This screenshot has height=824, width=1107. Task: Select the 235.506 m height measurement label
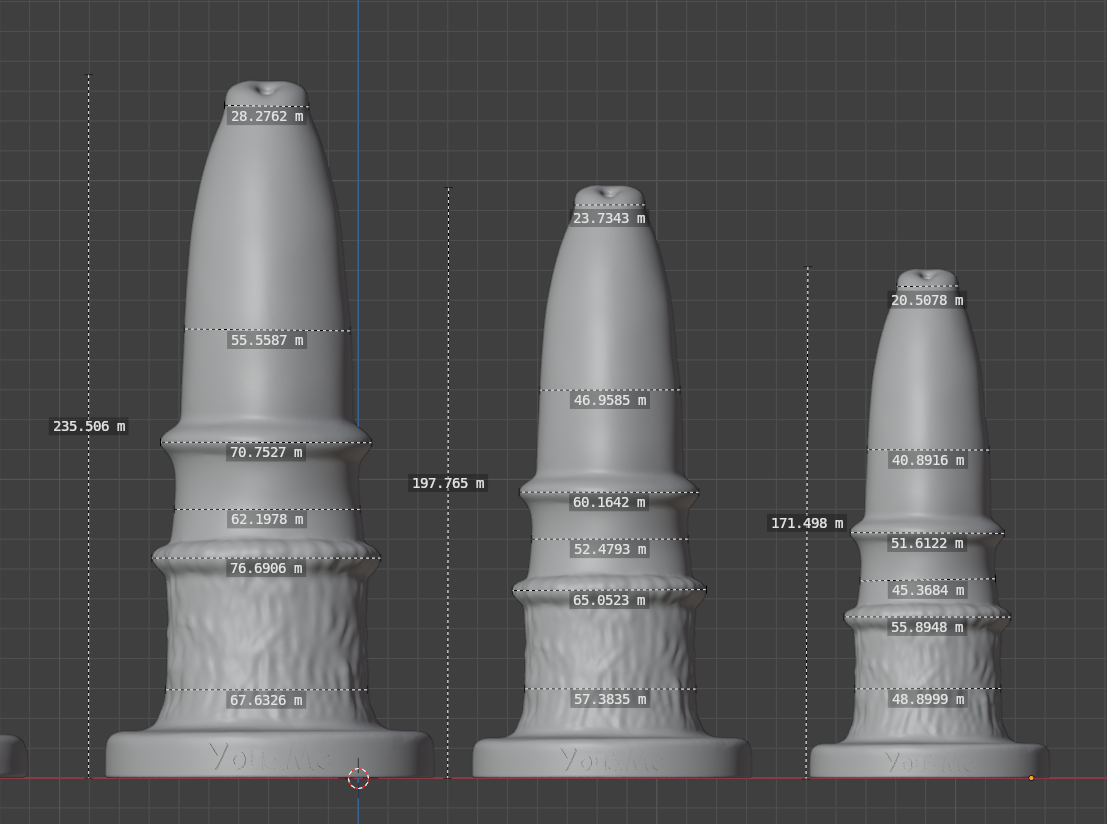coord(89,426)
